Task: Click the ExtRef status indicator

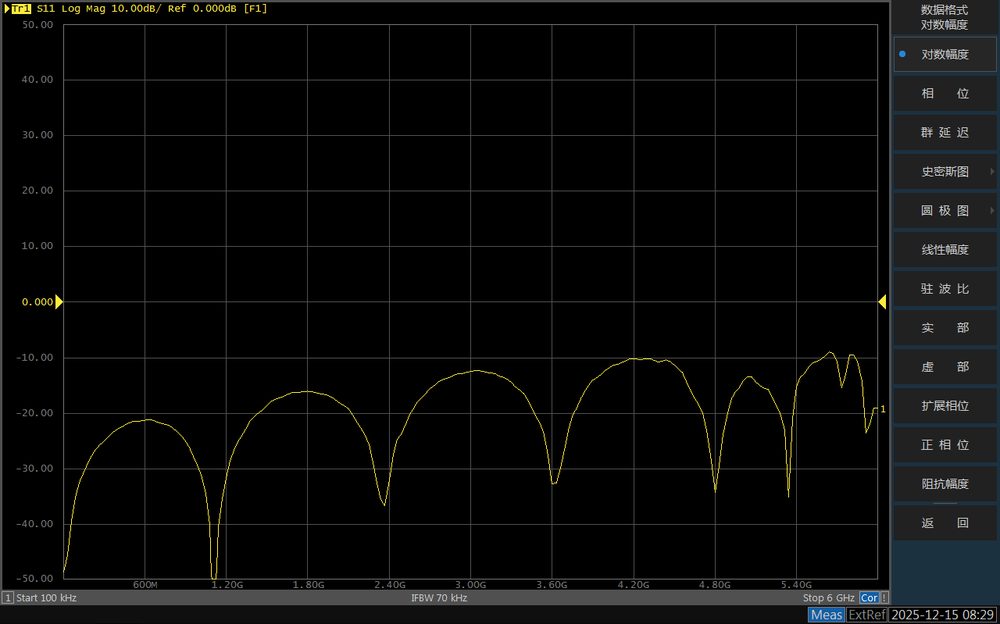Action: 867,615
